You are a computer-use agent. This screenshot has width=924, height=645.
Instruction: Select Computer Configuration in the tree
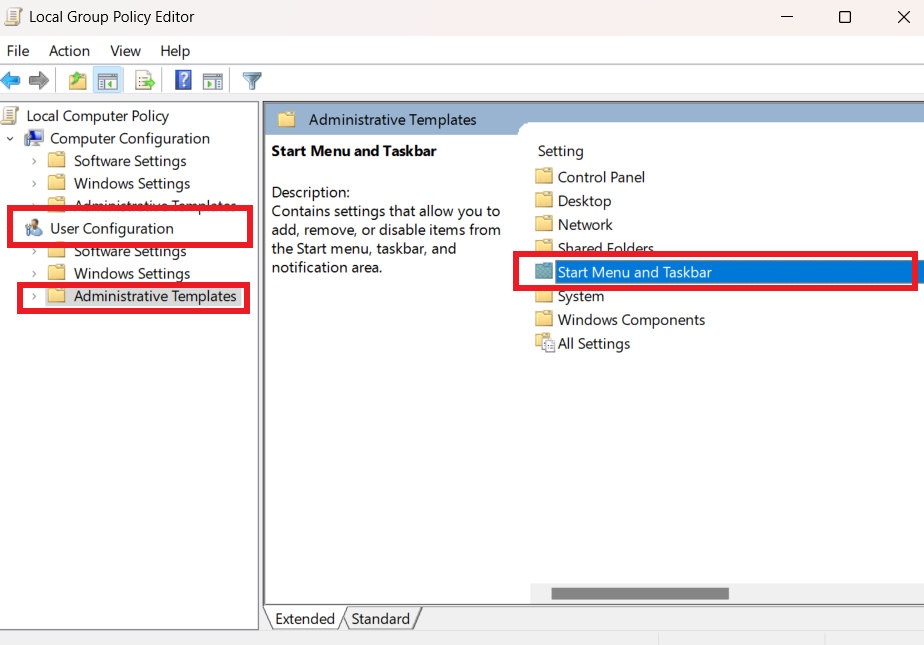coord(130,138)
